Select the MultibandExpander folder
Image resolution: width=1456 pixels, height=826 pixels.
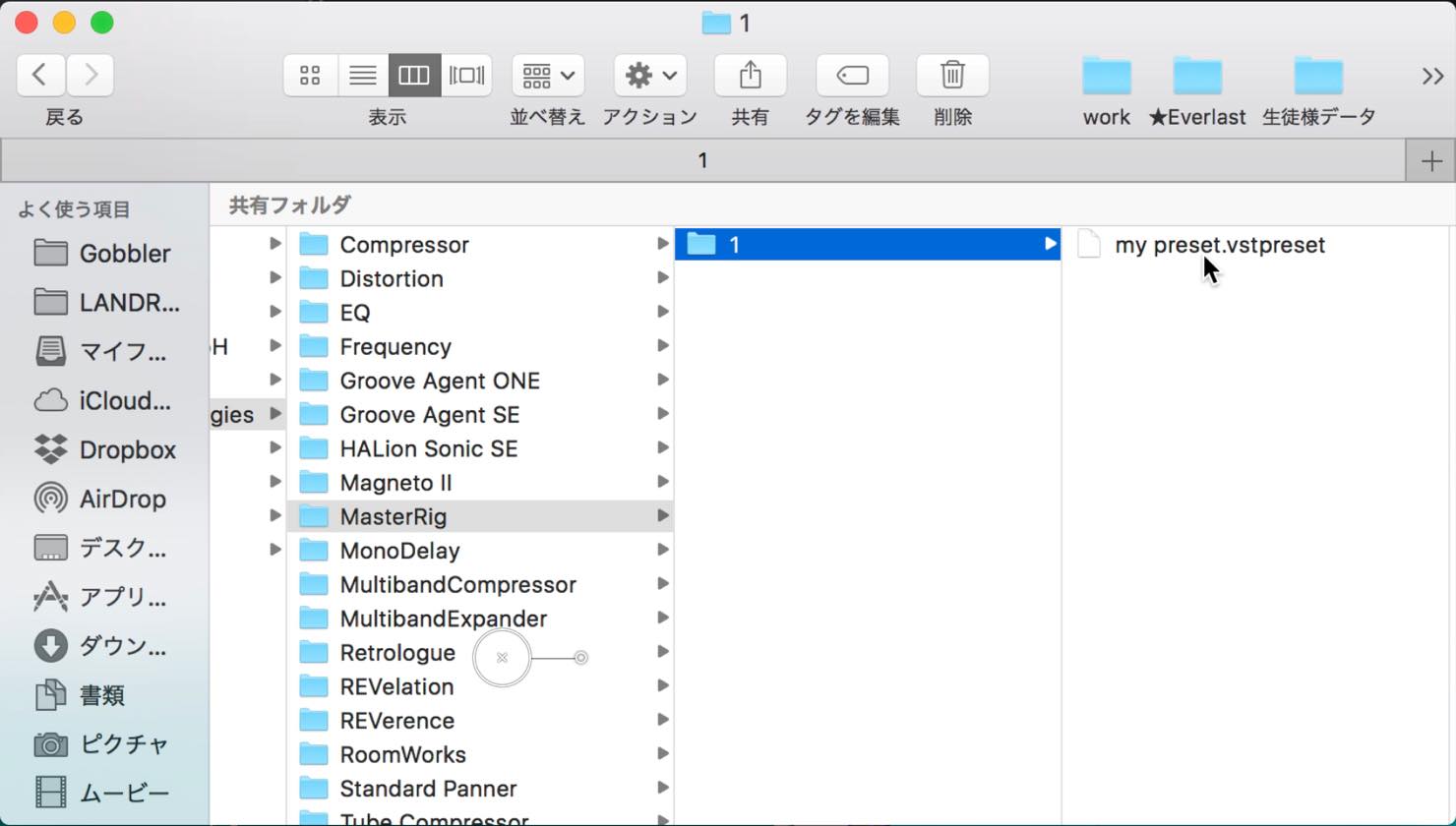(x=480, y=619)
